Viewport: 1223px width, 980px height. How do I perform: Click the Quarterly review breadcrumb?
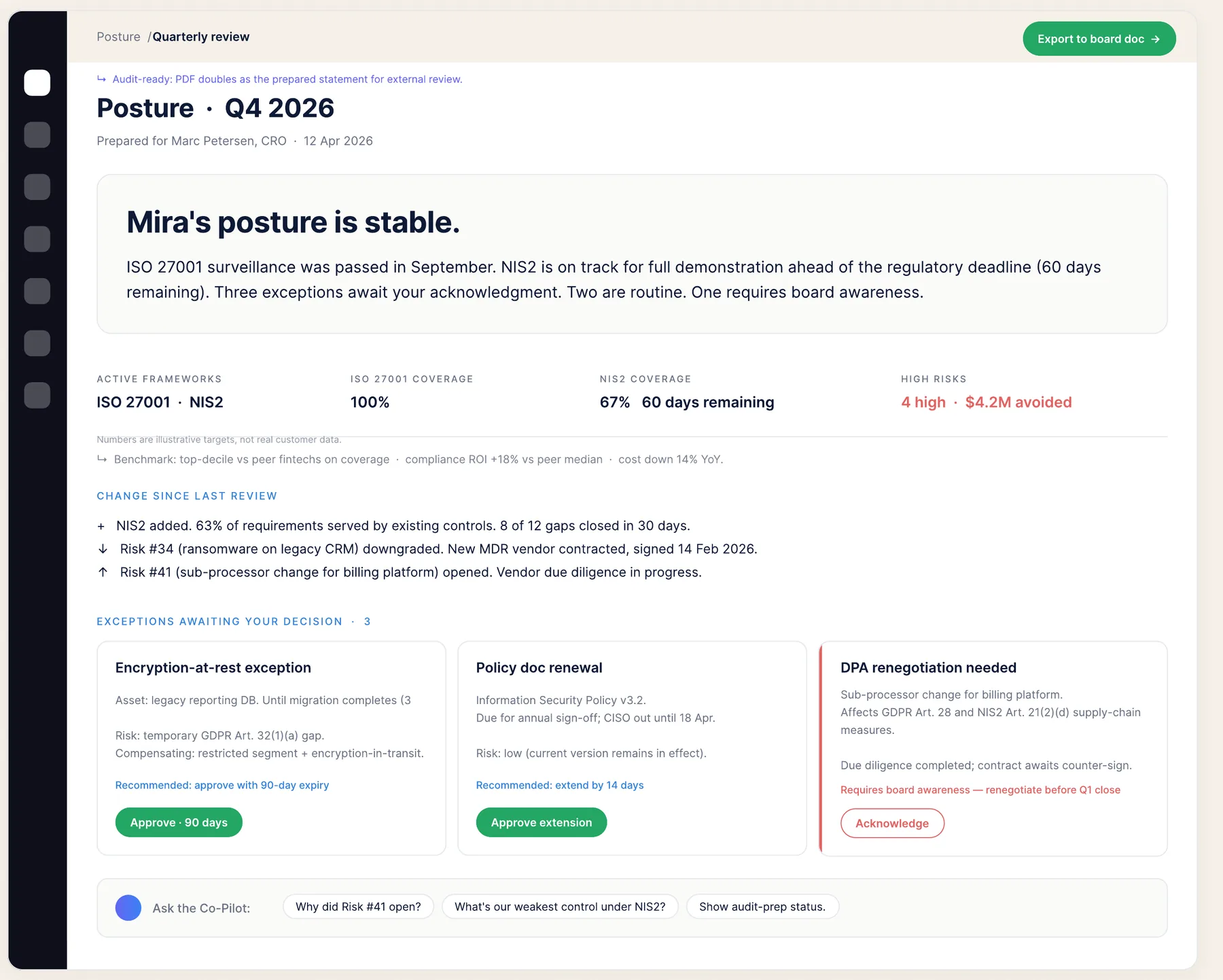tap(201, 37)
